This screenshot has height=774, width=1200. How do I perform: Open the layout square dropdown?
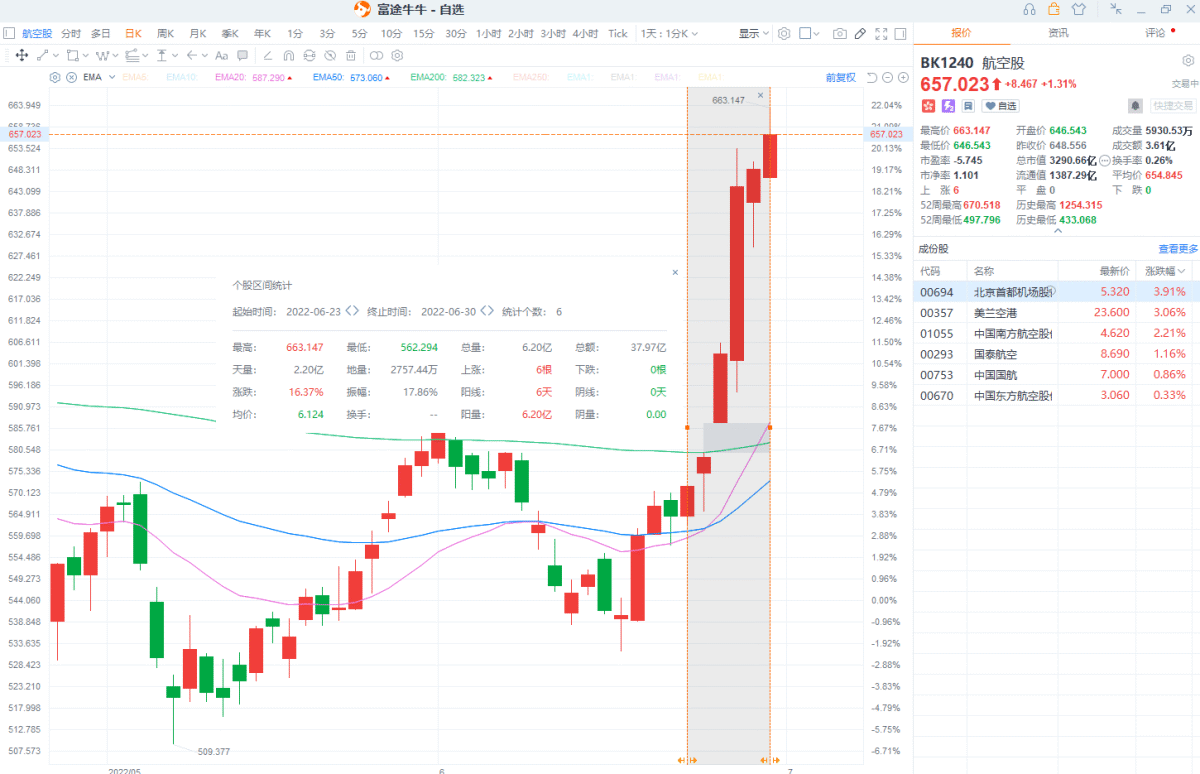tap(809, 34)
